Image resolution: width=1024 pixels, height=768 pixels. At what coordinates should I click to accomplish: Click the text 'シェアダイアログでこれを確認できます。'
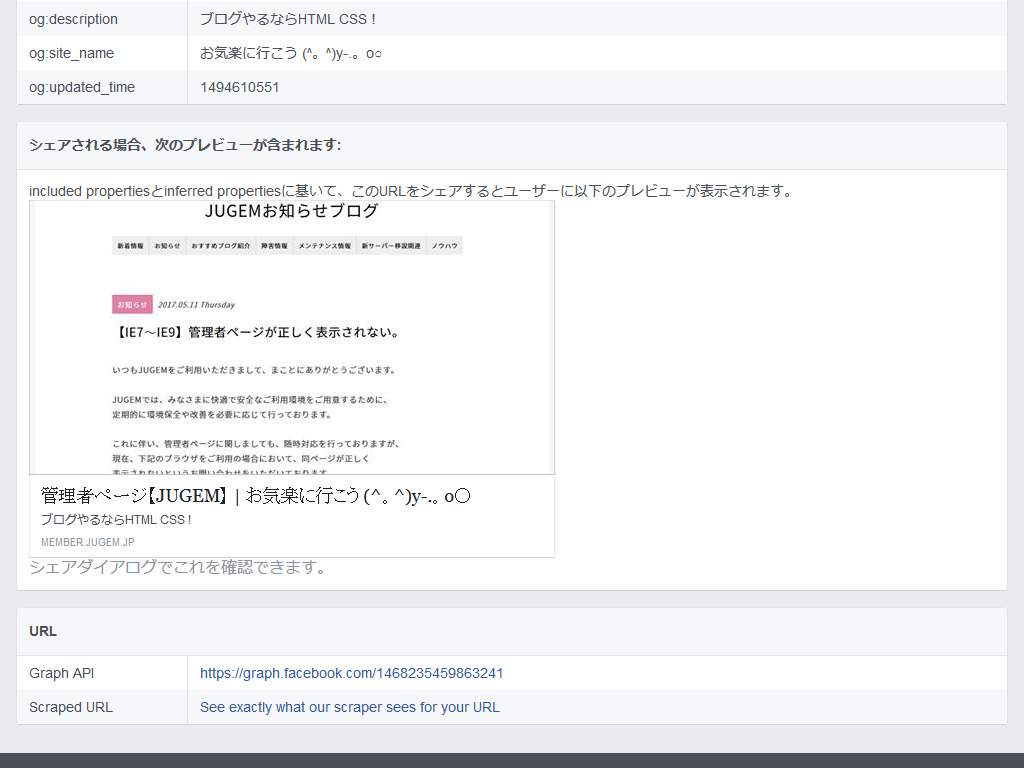[x=178, y=567]
